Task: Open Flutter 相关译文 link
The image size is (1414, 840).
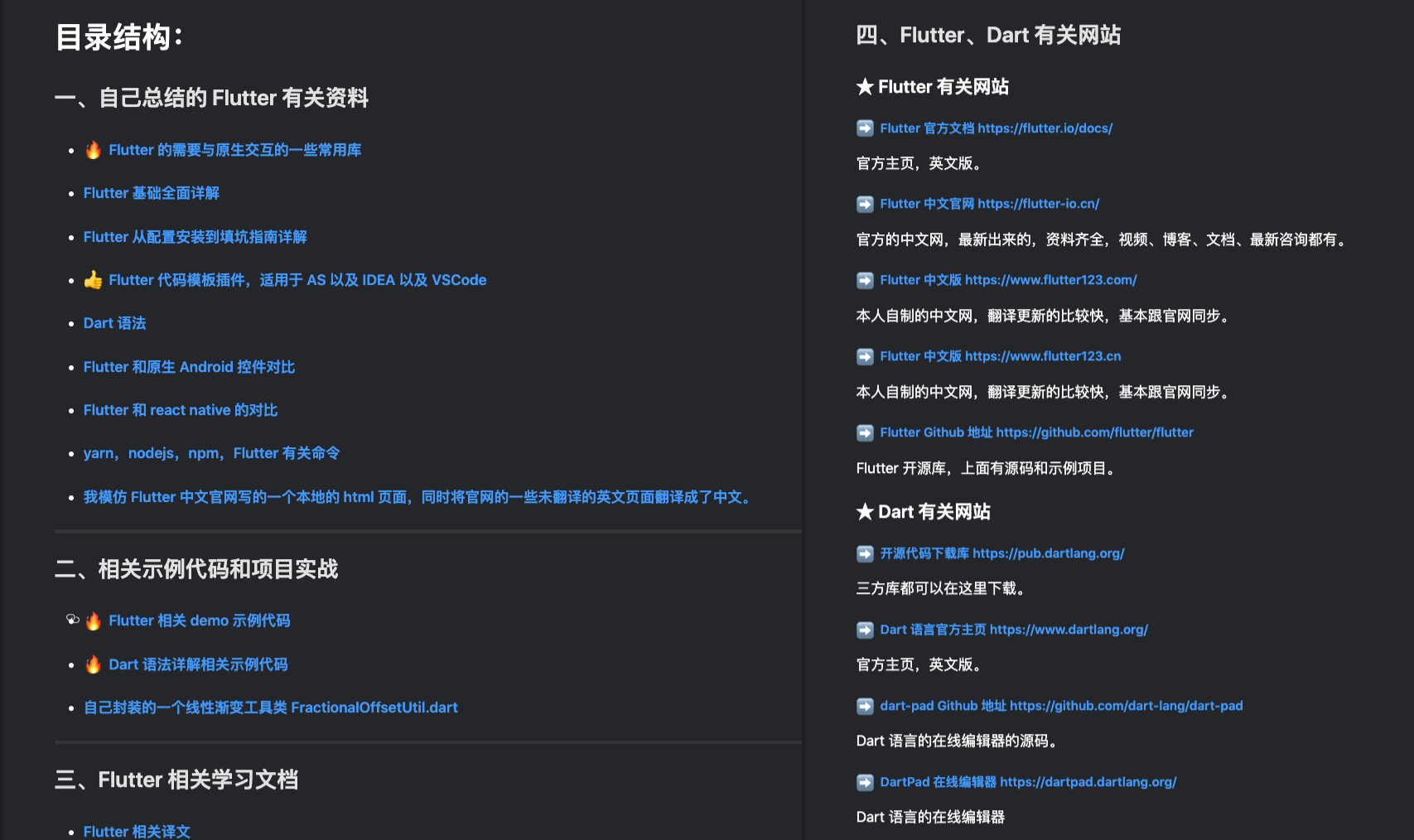Action: 137,831
